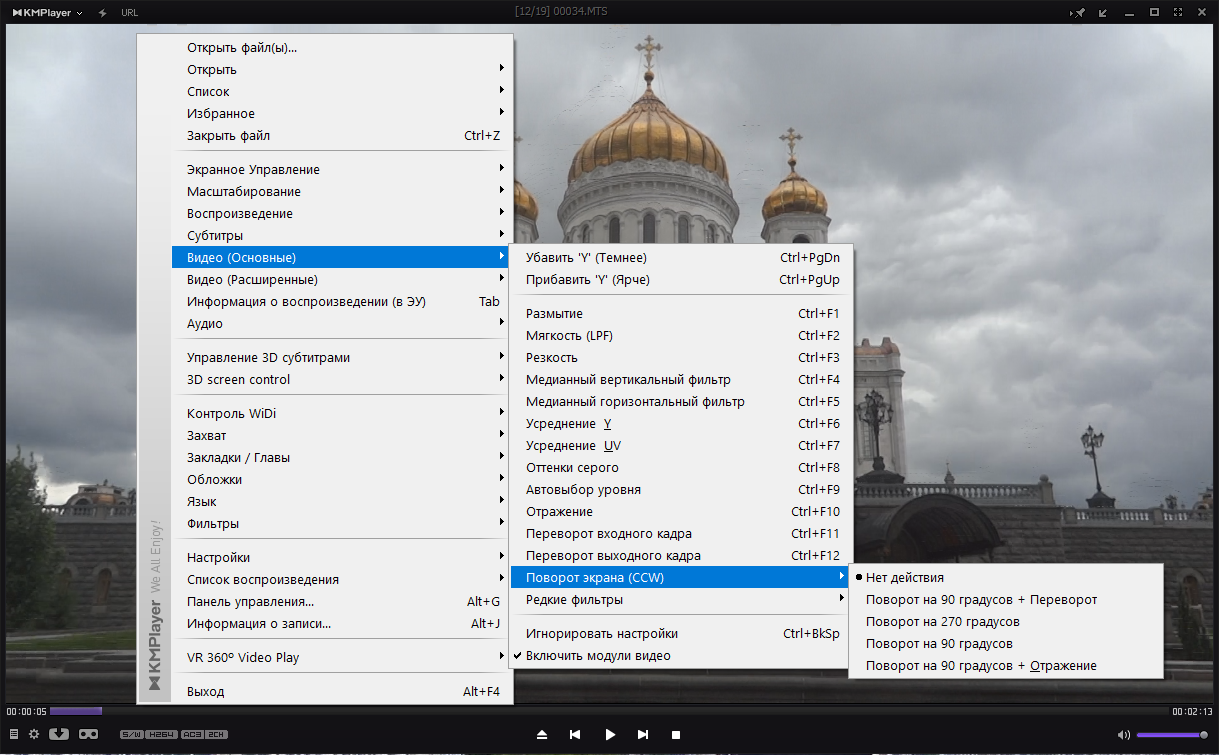The width and height of the screenshot is (1219, 755).
Task: Mute audio via the speaker icon
Action: coord(1125,734)
